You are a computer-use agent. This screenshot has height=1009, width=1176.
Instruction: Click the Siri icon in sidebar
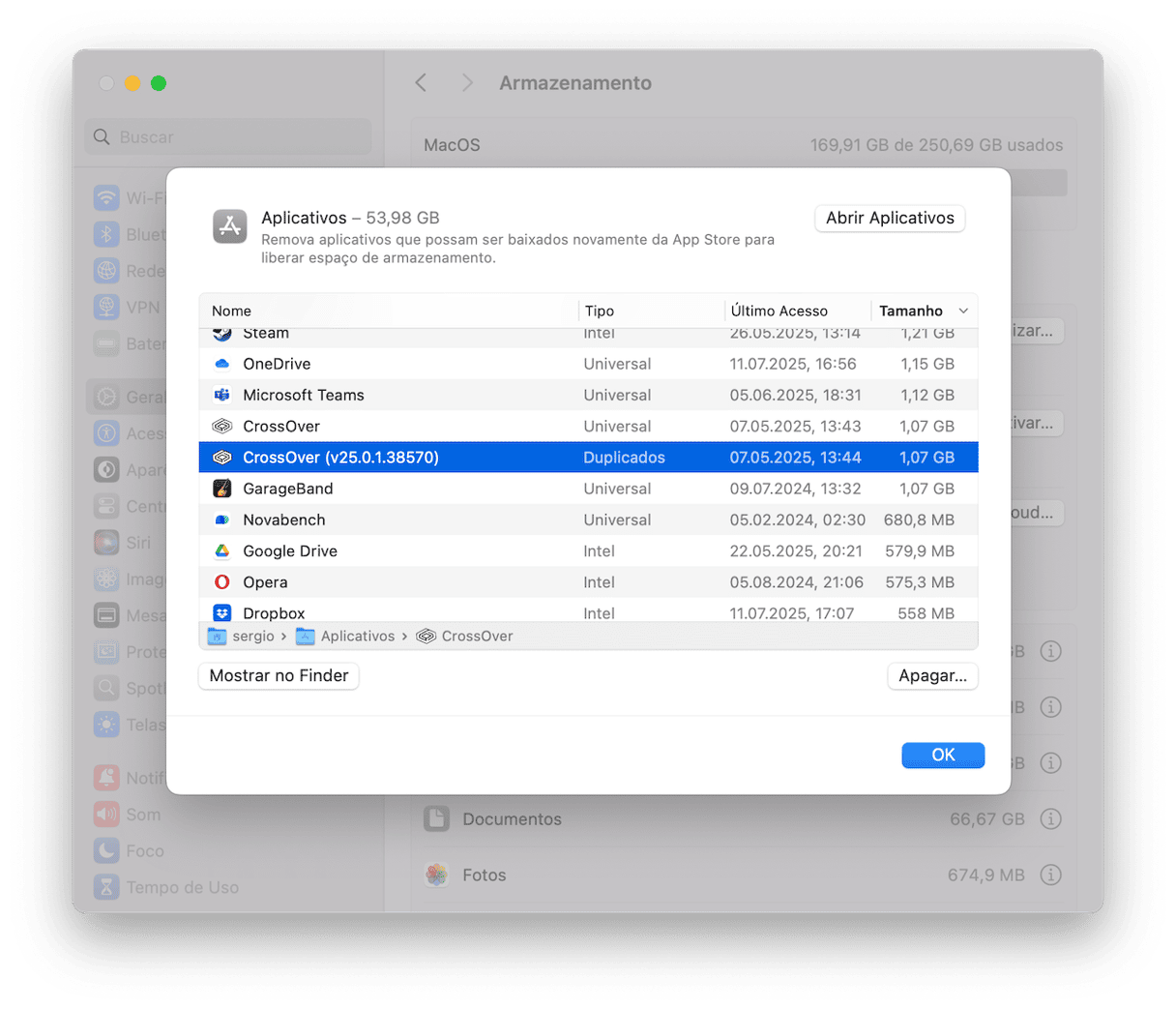coord(106,542)
